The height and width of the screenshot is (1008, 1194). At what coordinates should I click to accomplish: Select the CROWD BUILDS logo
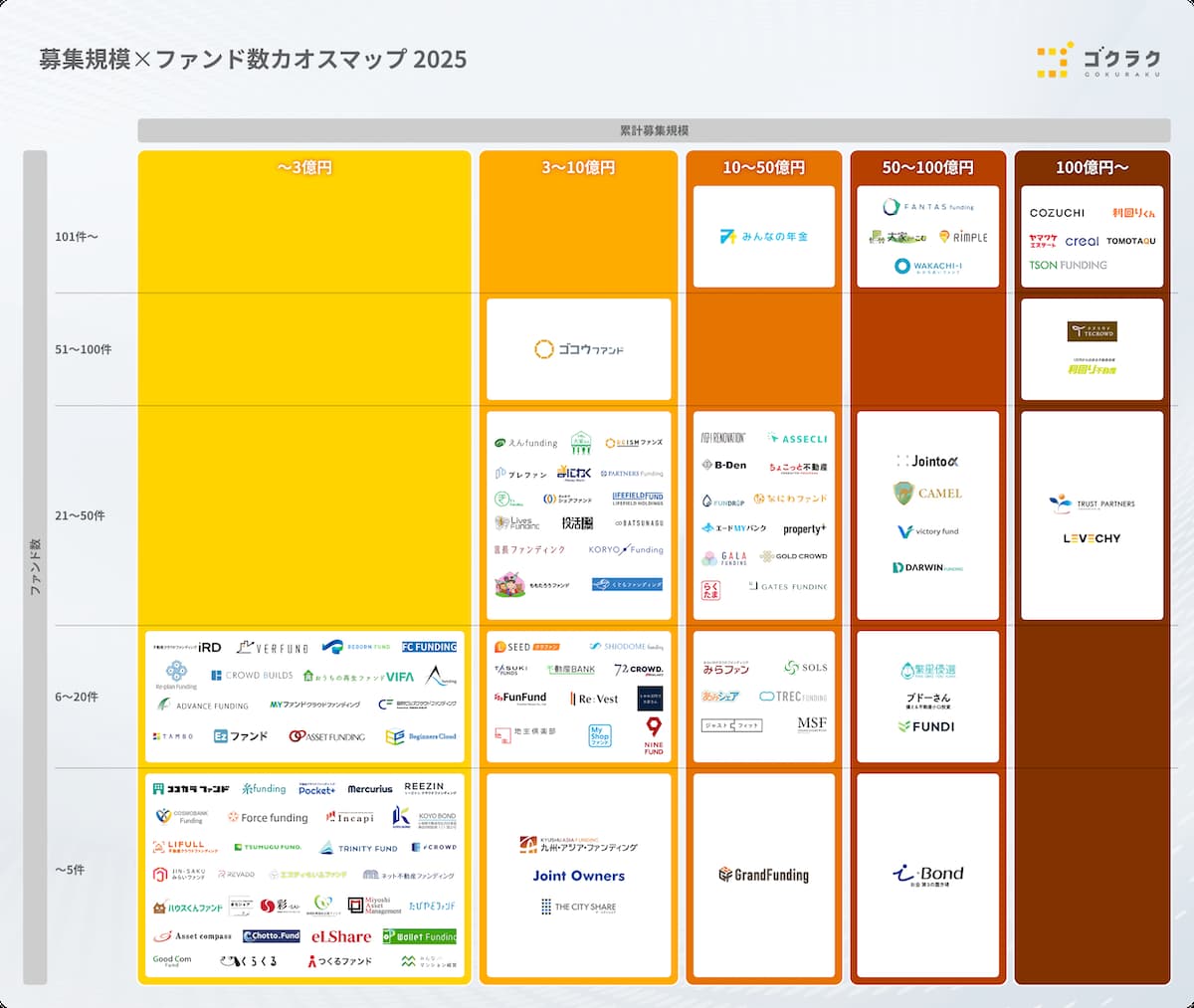click(250, 676)
